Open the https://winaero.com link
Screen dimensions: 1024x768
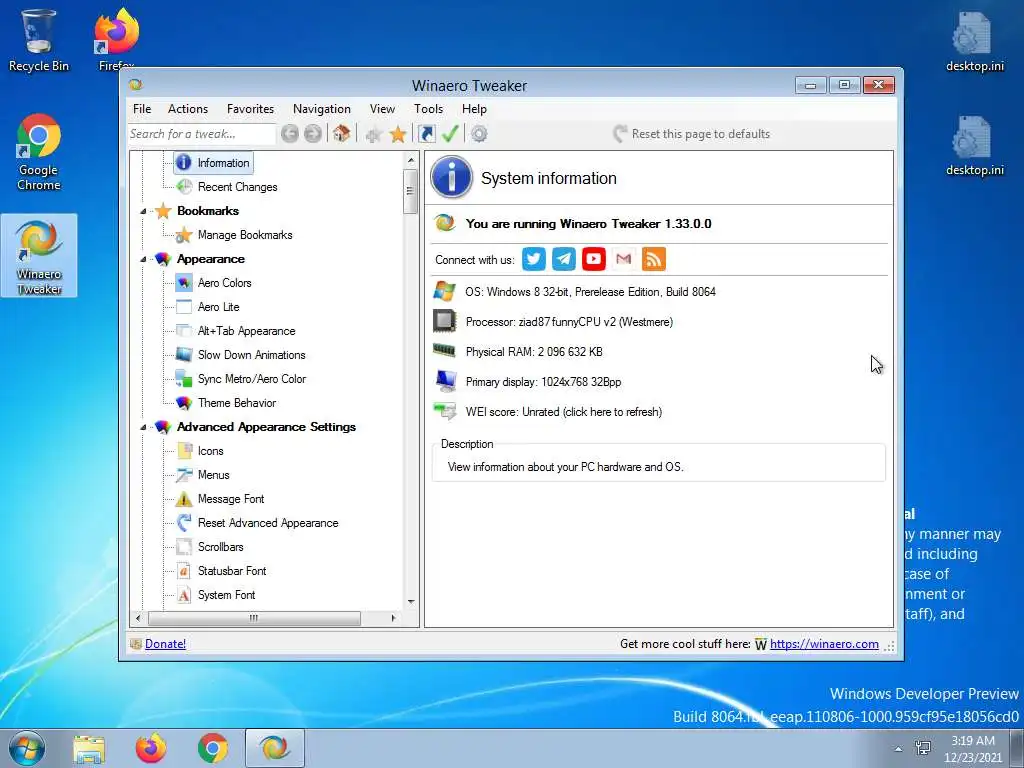click(824, 644)
